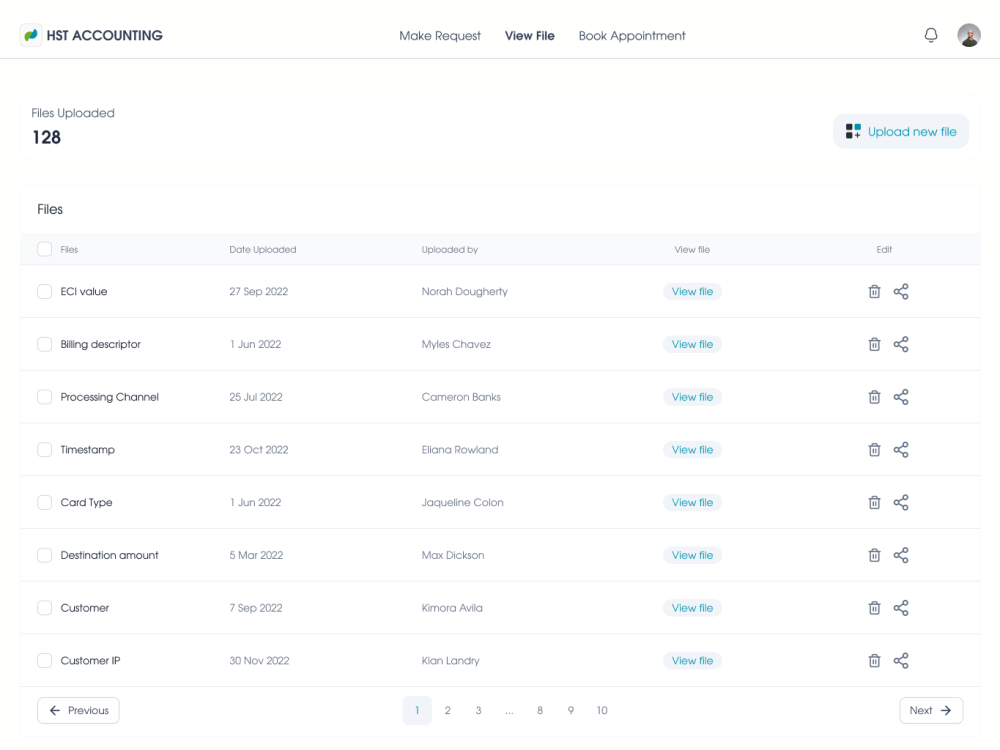Click the date 23 Oct 2022
This screenshot has height=750, width=1000.
(259, 450)
